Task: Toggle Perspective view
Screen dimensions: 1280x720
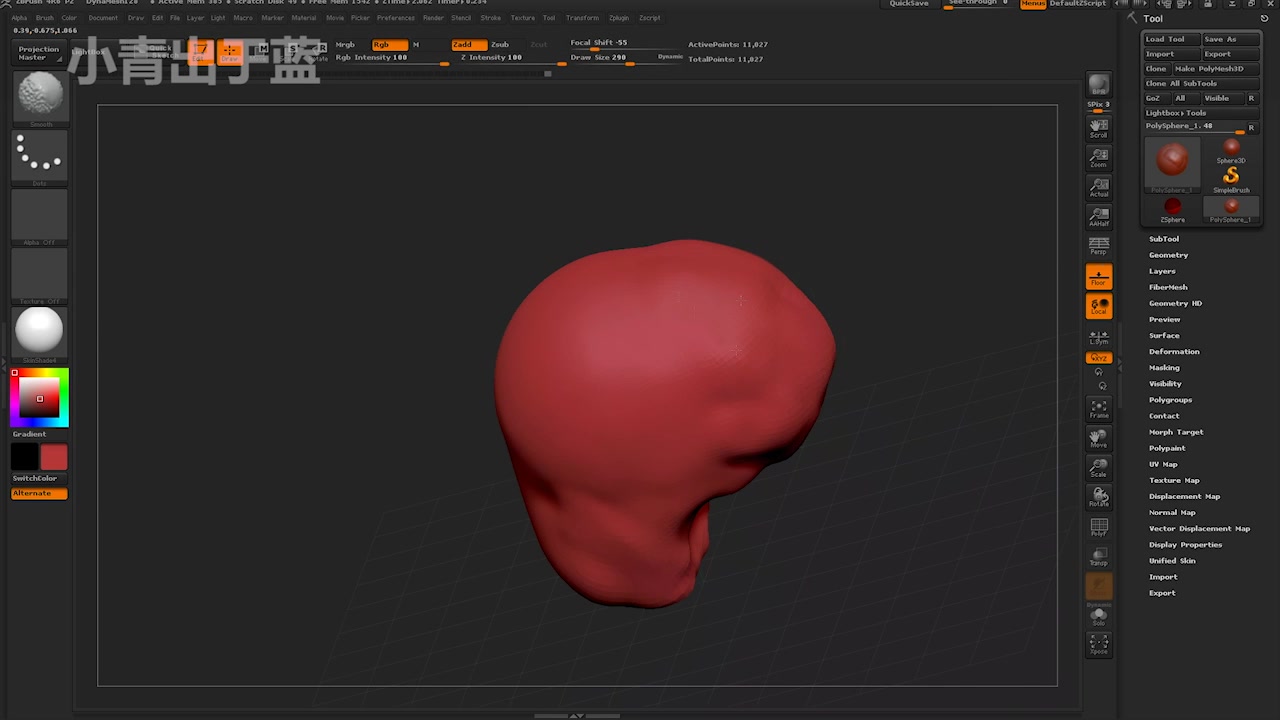Action: coord(1098,246)
